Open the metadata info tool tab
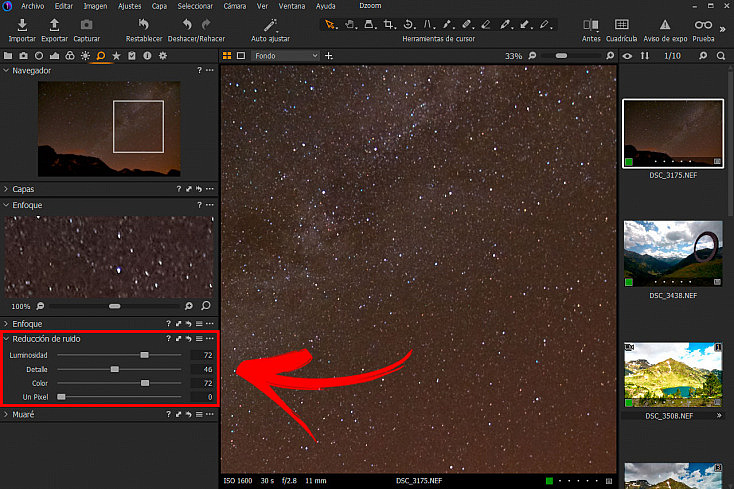Image resolution: width=734 pixels, height=489 pixels. (147, 56)
